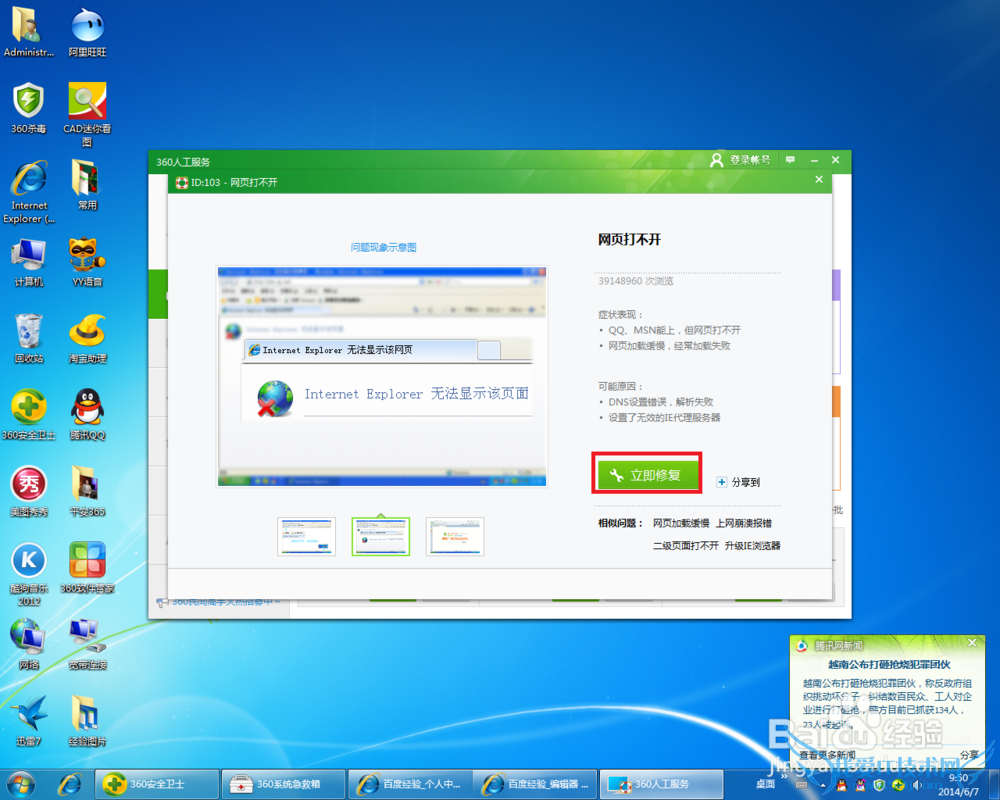Screen dimensions: 1000x800
Task: Switch to the 360人工服务 taskbar item
Action: pos(662,784)
